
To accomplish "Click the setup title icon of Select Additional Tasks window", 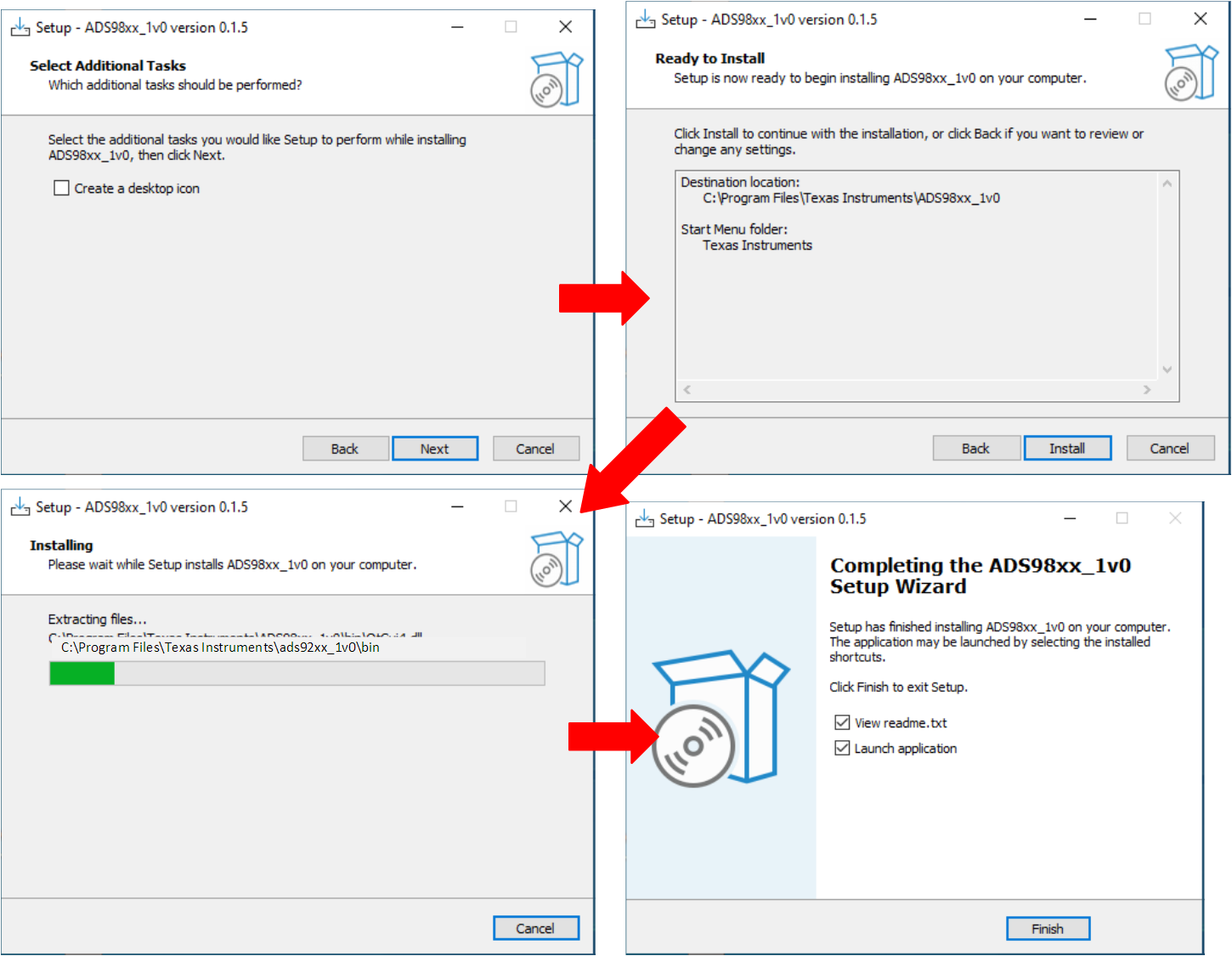I will coord(20,27).
